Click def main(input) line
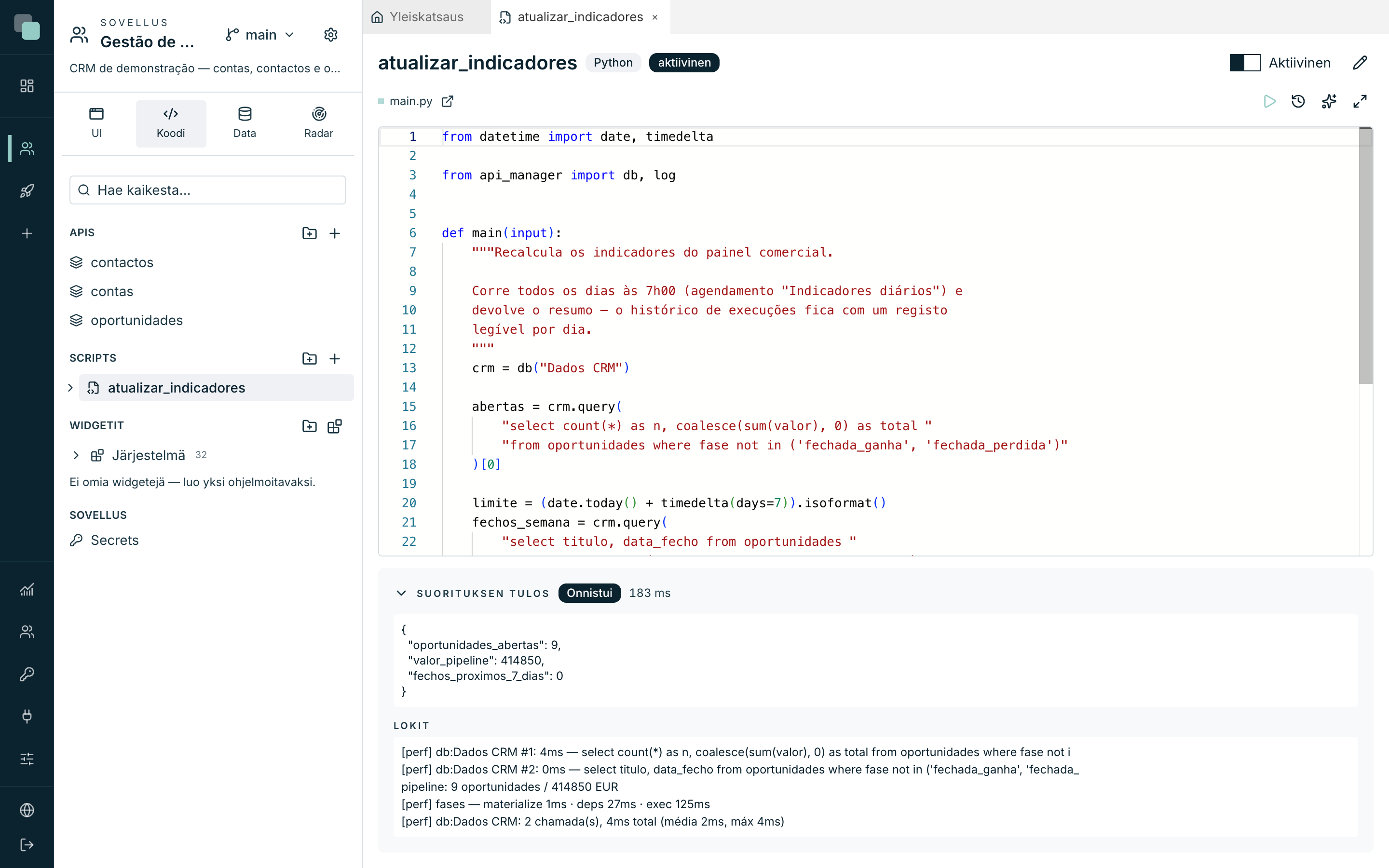Viewport: 1389px width, 868px height. tap(501, 233)
